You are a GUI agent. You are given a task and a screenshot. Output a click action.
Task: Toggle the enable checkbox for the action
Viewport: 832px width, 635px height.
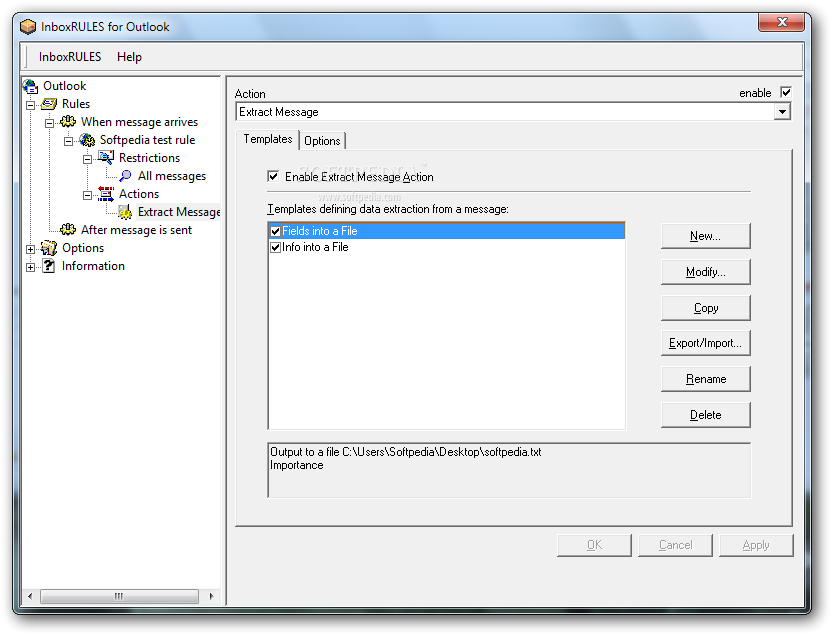click(x=786, y=92)
